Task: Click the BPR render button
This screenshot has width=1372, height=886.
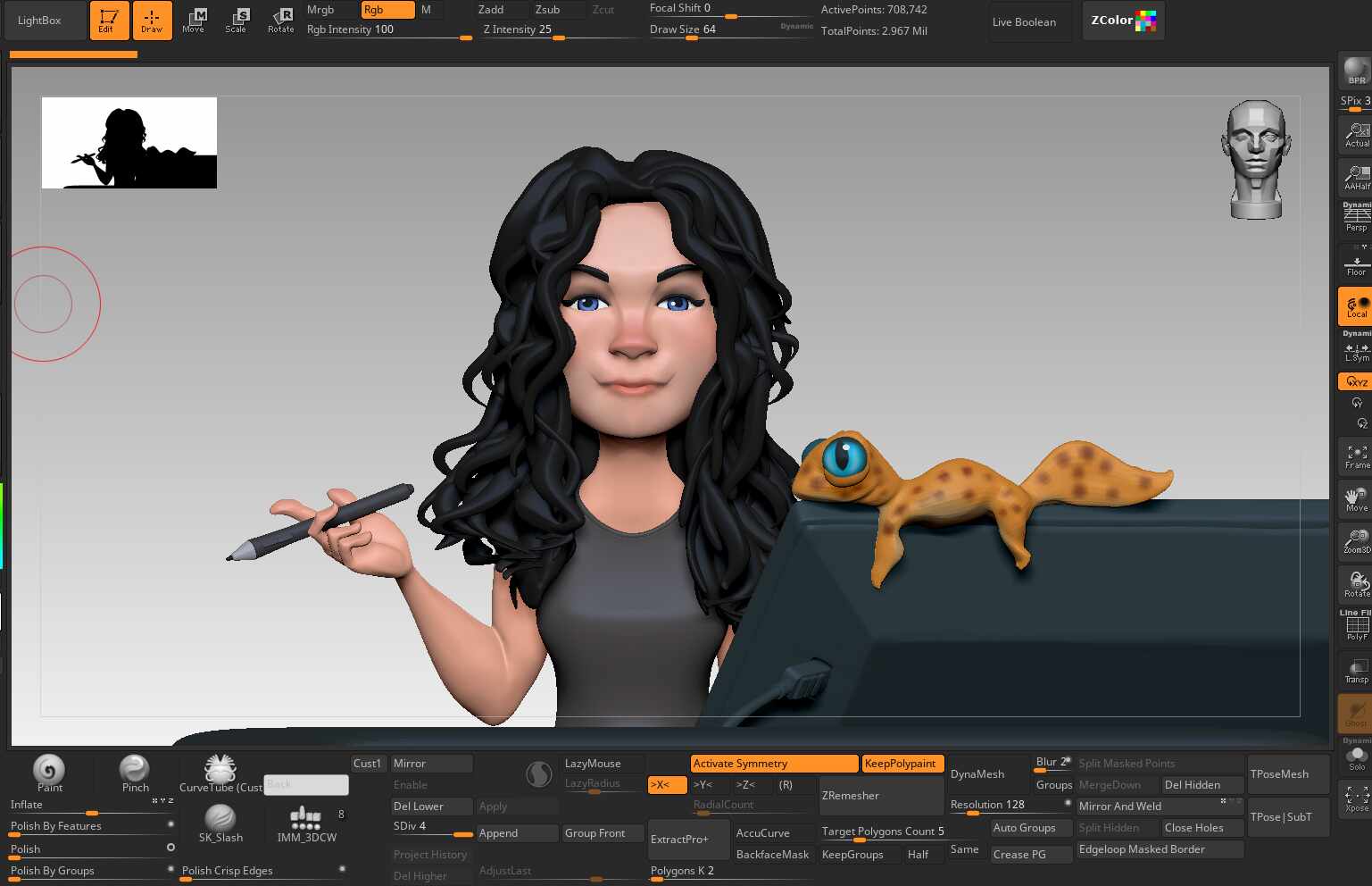Action: click(x=1355, y=71)
